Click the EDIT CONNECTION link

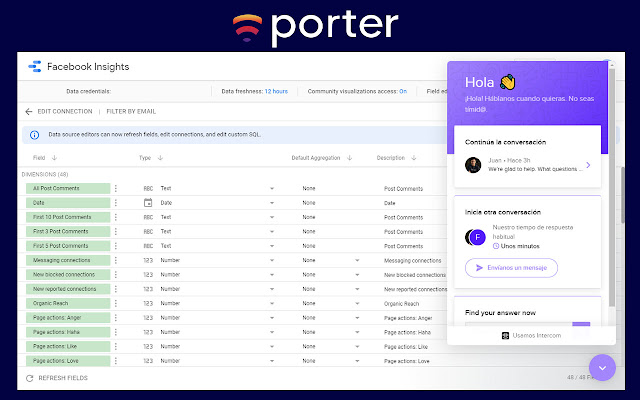tap(65, 111)
